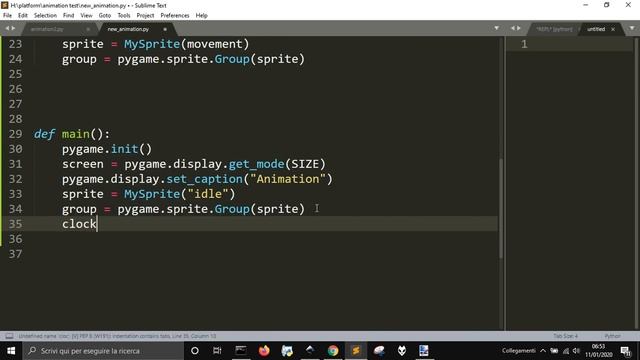Open the white bird-like taskbar icon

click(379, 351)
